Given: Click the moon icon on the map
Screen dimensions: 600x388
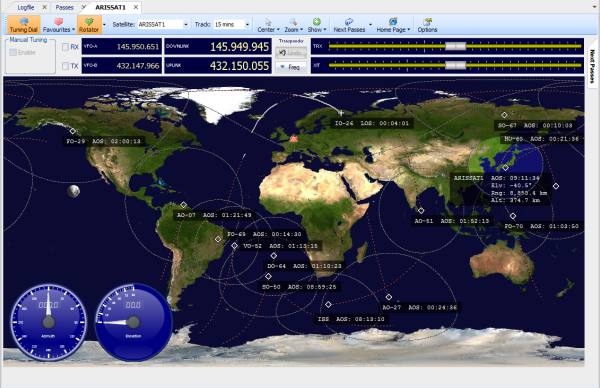Looking at the screenshot, I should tap(73, 191).
